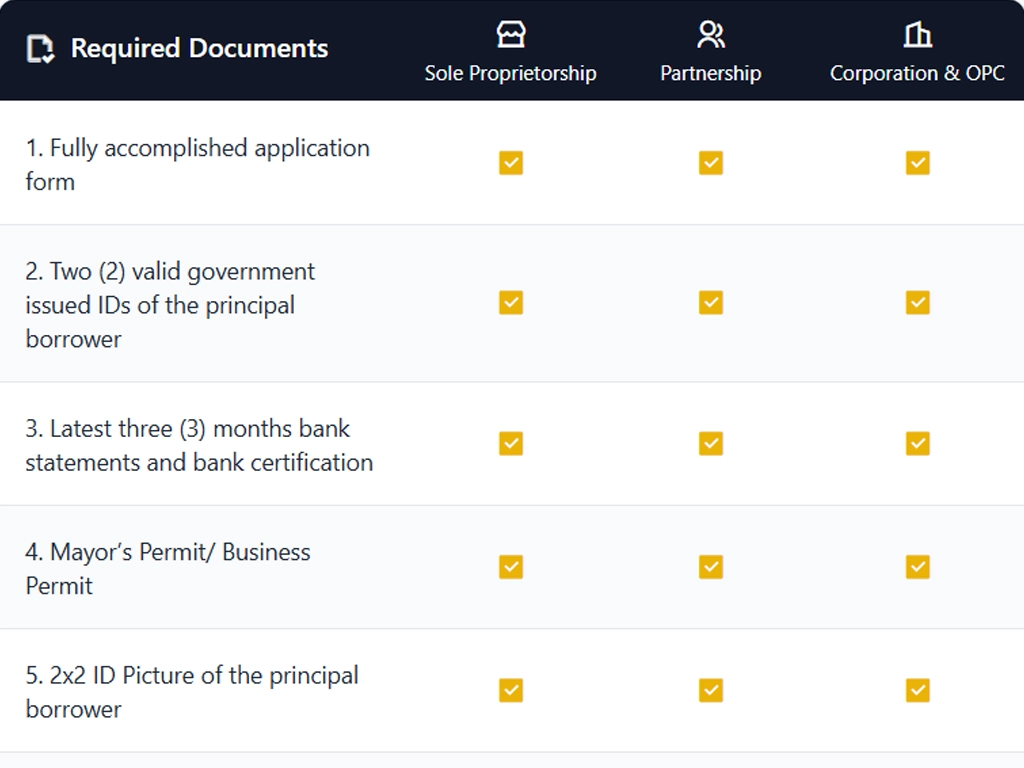Toggle Partnership checkbox for bank statements
The image size is (1024, 768).
(710, 443)
